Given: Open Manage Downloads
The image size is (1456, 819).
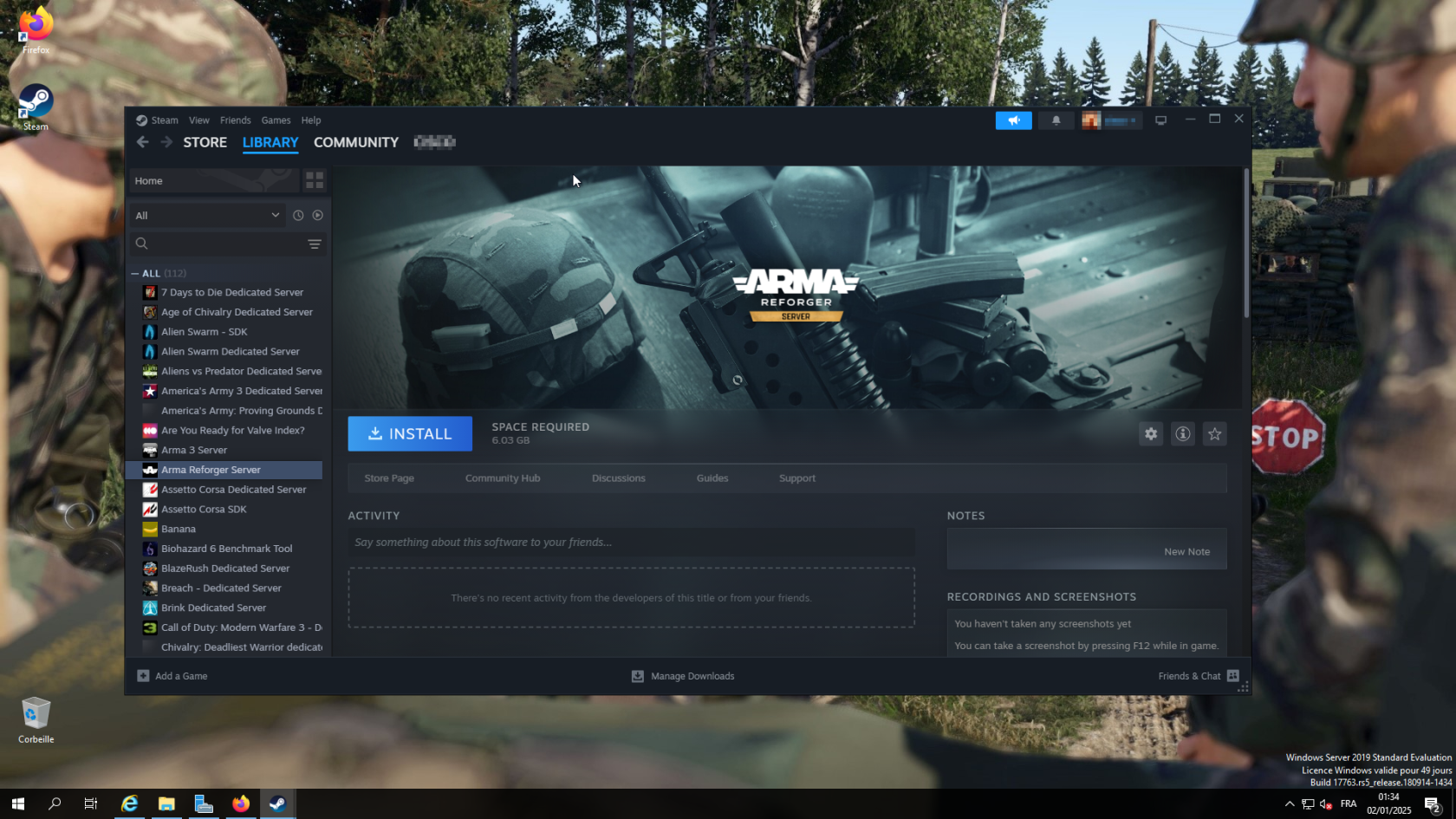Looking at the screenshot, I should click(x=683, y=676).
